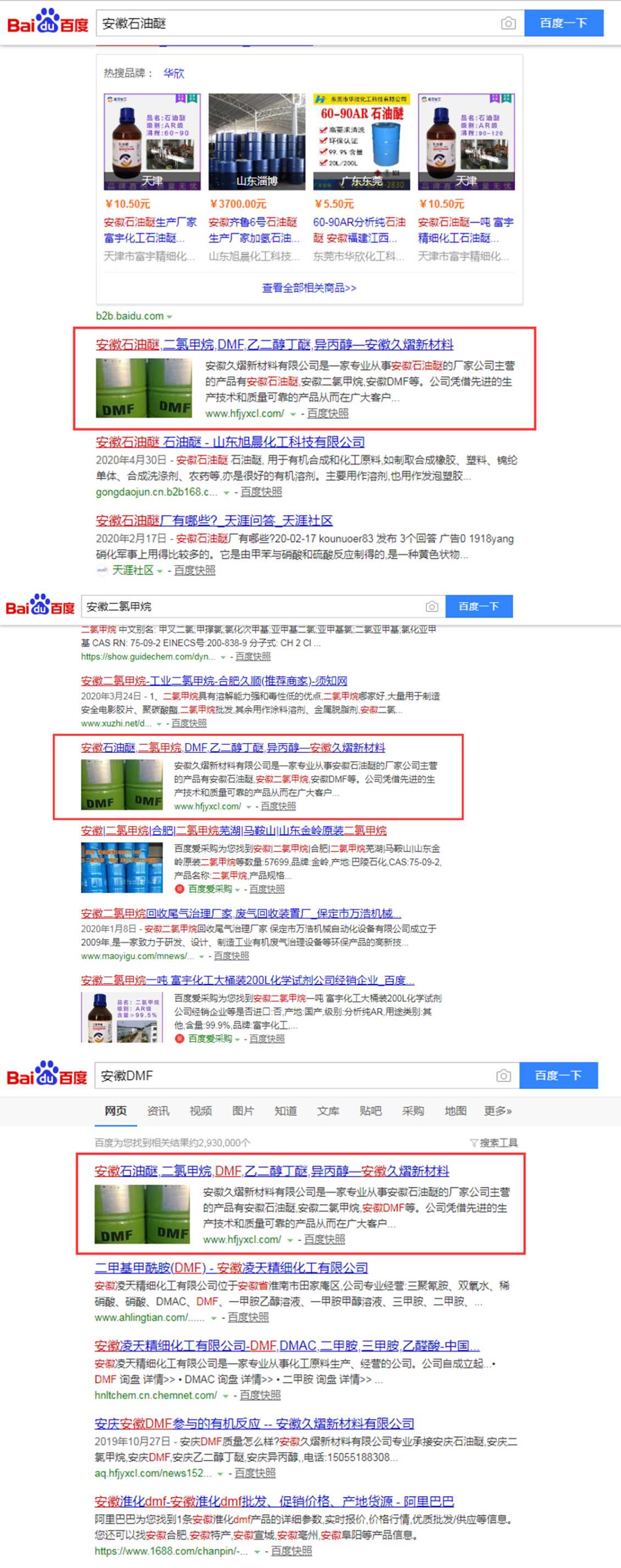The image size is (621, 1568).
Task: Open the 知道 tab
Action: click(286, 1111)
